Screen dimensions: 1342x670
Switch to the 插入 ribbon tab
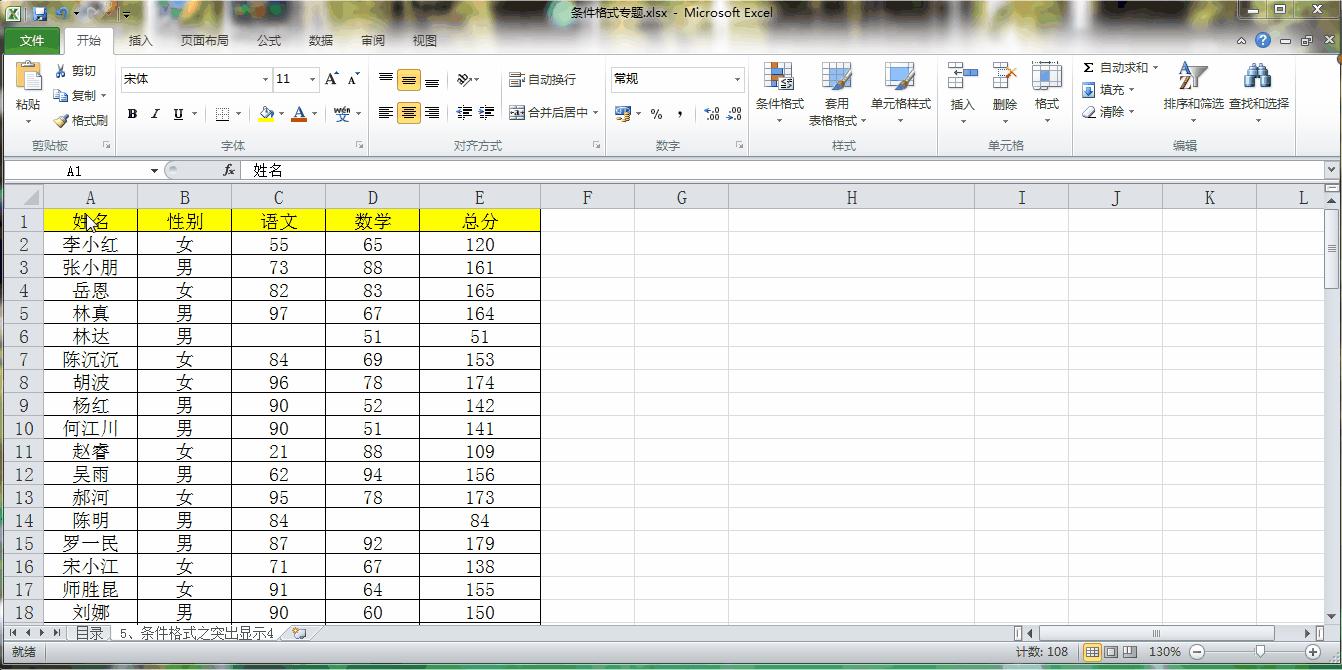138,41
